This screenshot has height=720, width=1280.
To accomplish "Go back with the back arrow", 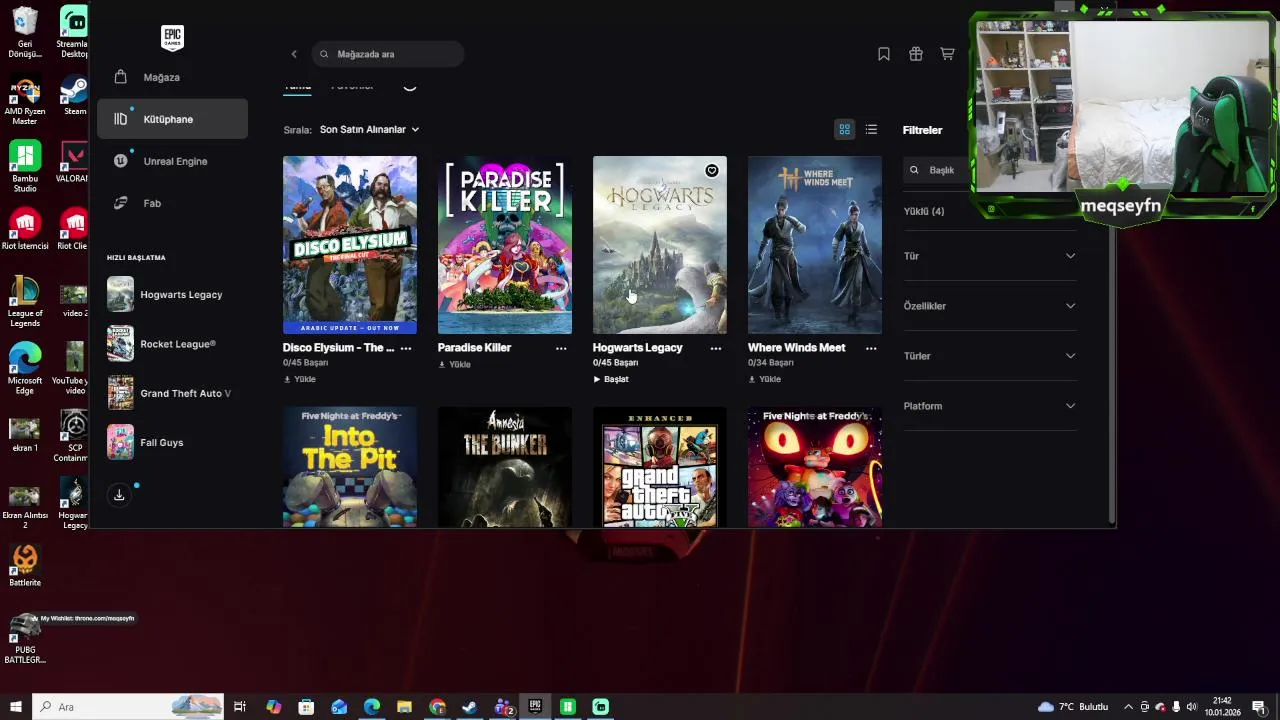I will [x=294, y=54].
